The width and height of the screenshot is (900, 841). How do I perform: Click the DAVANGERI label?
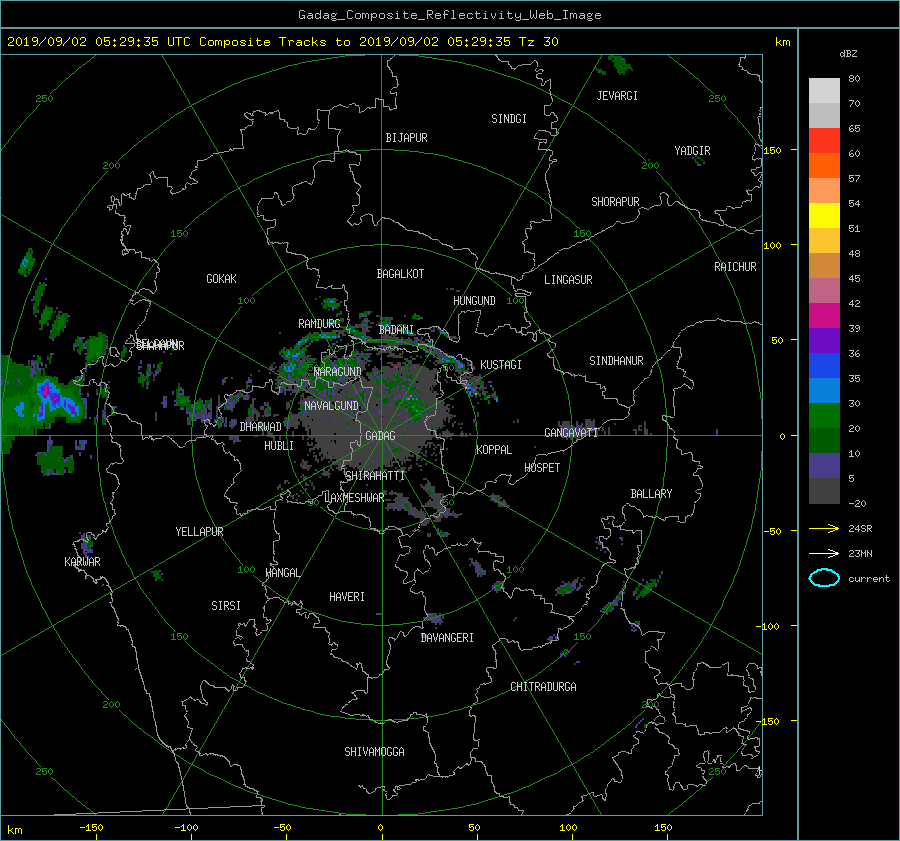pos(447,638)
